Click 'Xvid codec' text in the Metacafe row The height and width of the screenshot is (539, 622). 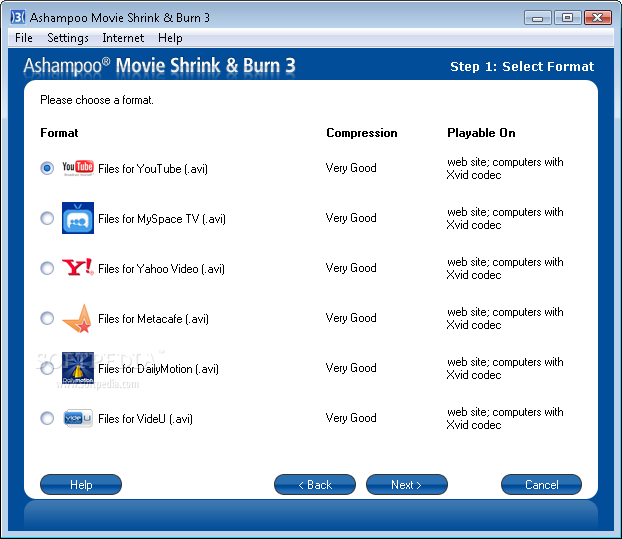[x=474, y=325]
